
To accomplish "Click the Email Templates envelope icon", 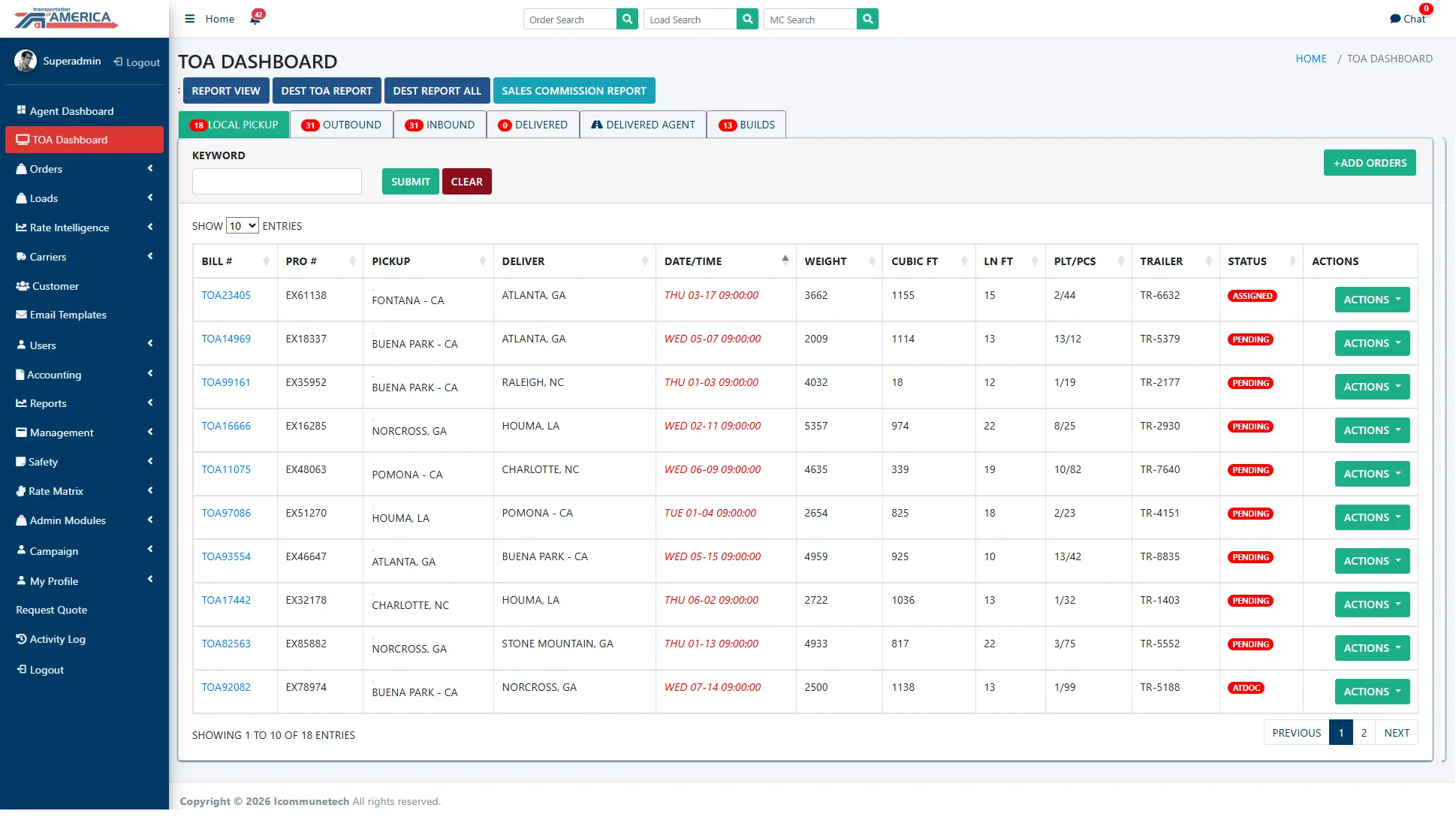I will (22, 315).
